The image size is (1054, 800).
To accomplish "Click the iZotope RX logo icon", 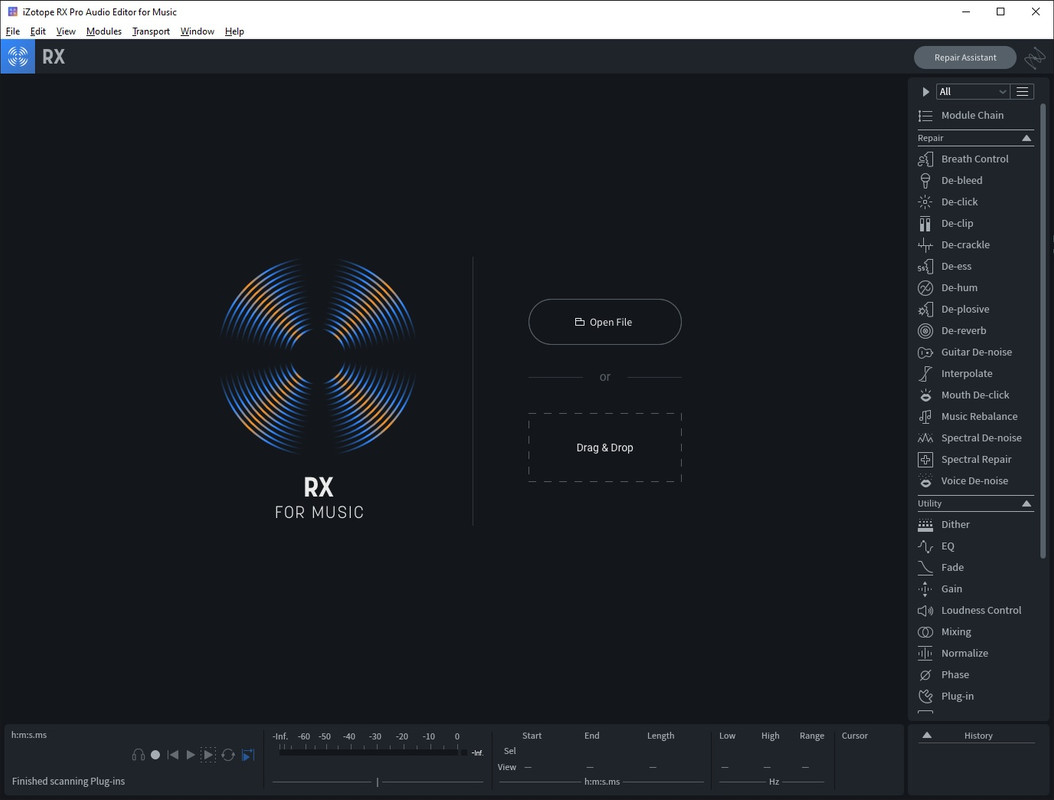I will pyautogui.click(x=18, y=56).
